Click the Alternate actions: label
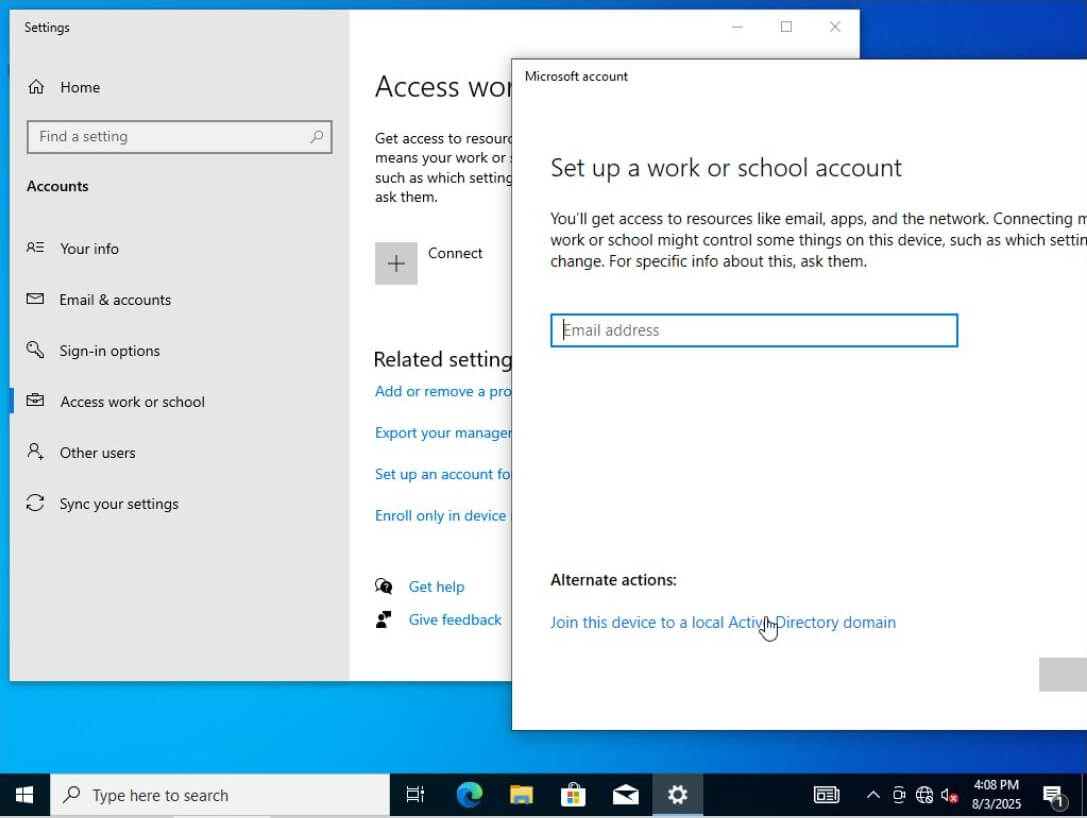 [x=614, y=580]
